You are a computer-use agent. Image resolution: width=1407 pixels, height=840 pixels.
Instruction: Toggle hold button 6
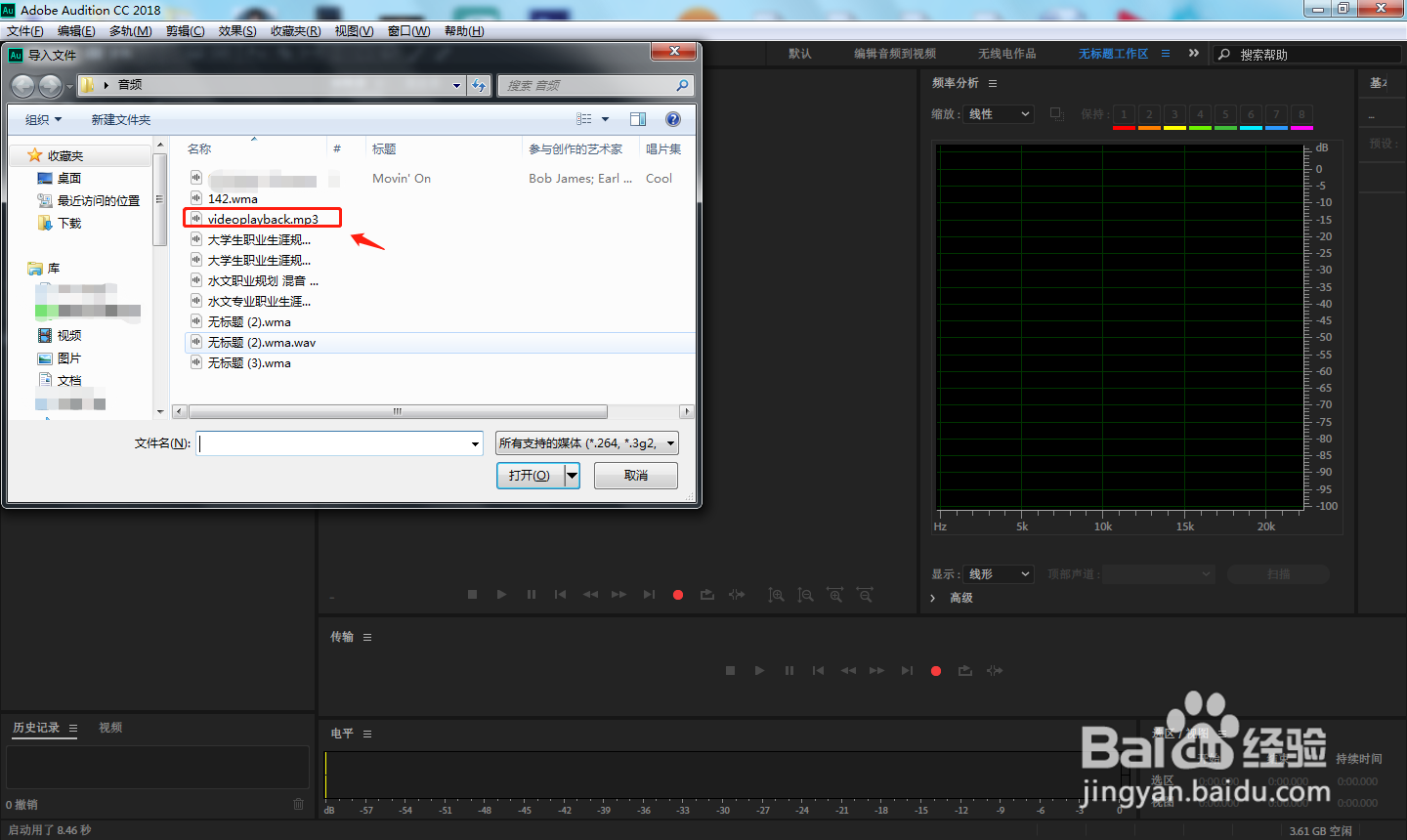[1251, 114]
